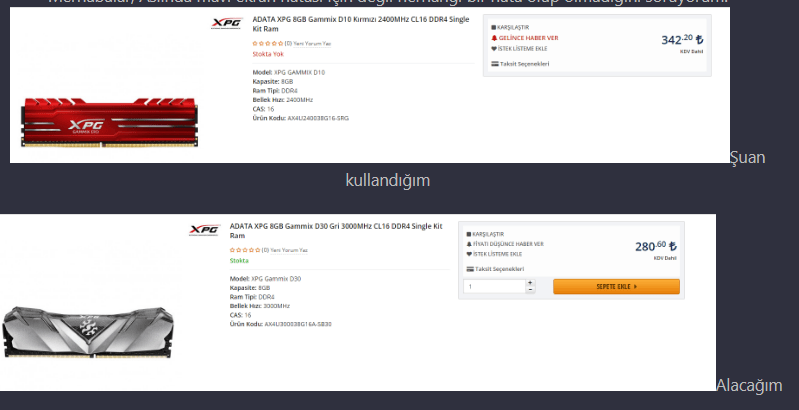The height and width of the screenshot is (410, 799).
Task: Decrease quantity with the minus stepper
Action: [x=530, y=290]
